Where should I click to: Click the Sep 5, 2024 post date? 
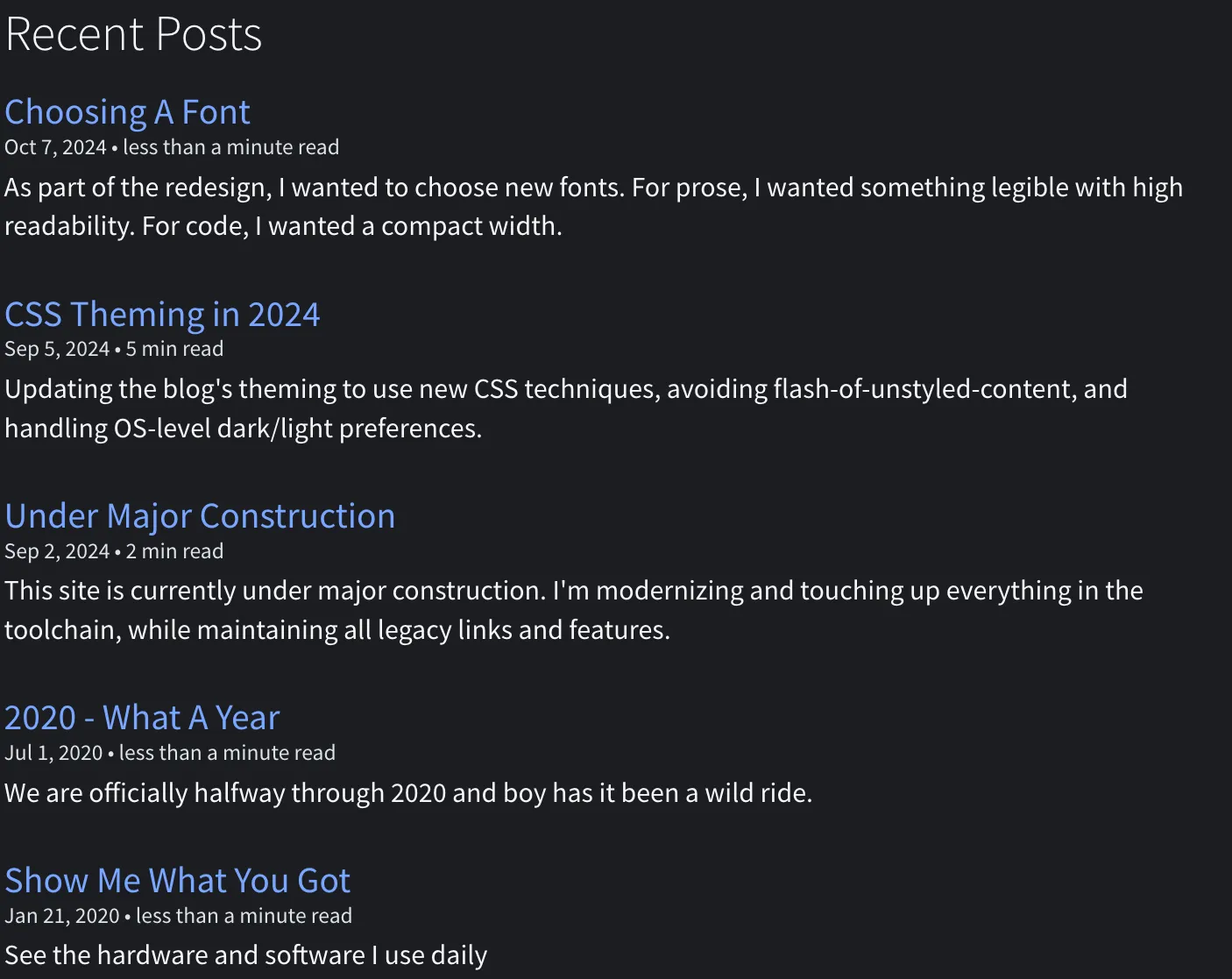pyautogui.click(x=57, y=349)
